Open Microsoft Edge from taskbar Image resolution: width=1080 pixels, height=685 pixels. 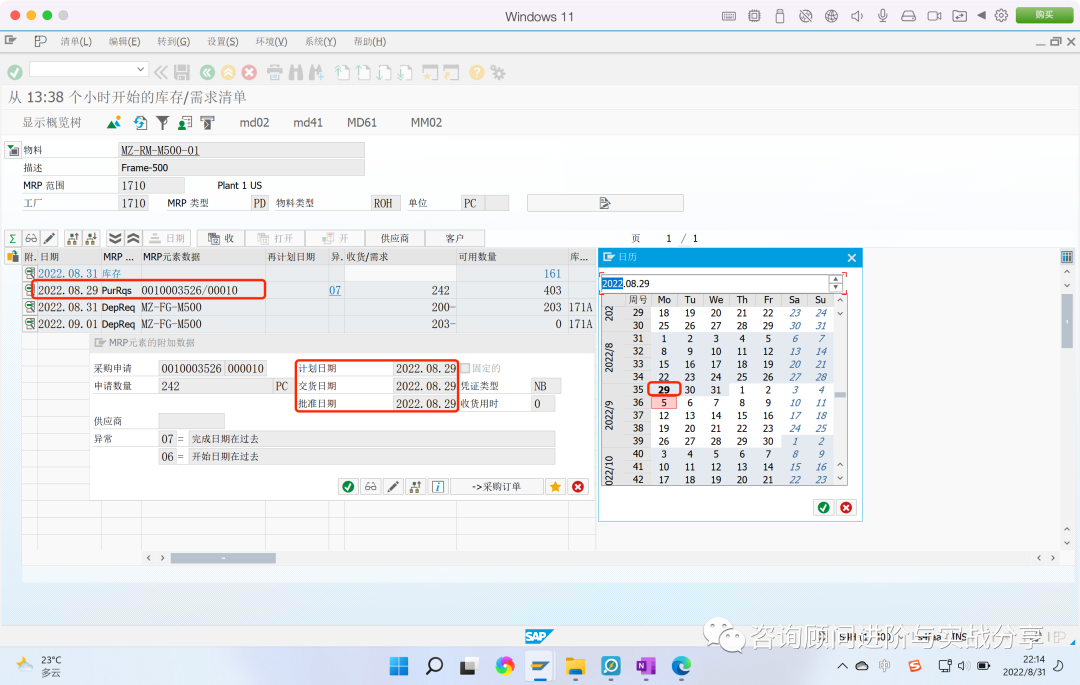pyautogui.click(x=681, y=666)
